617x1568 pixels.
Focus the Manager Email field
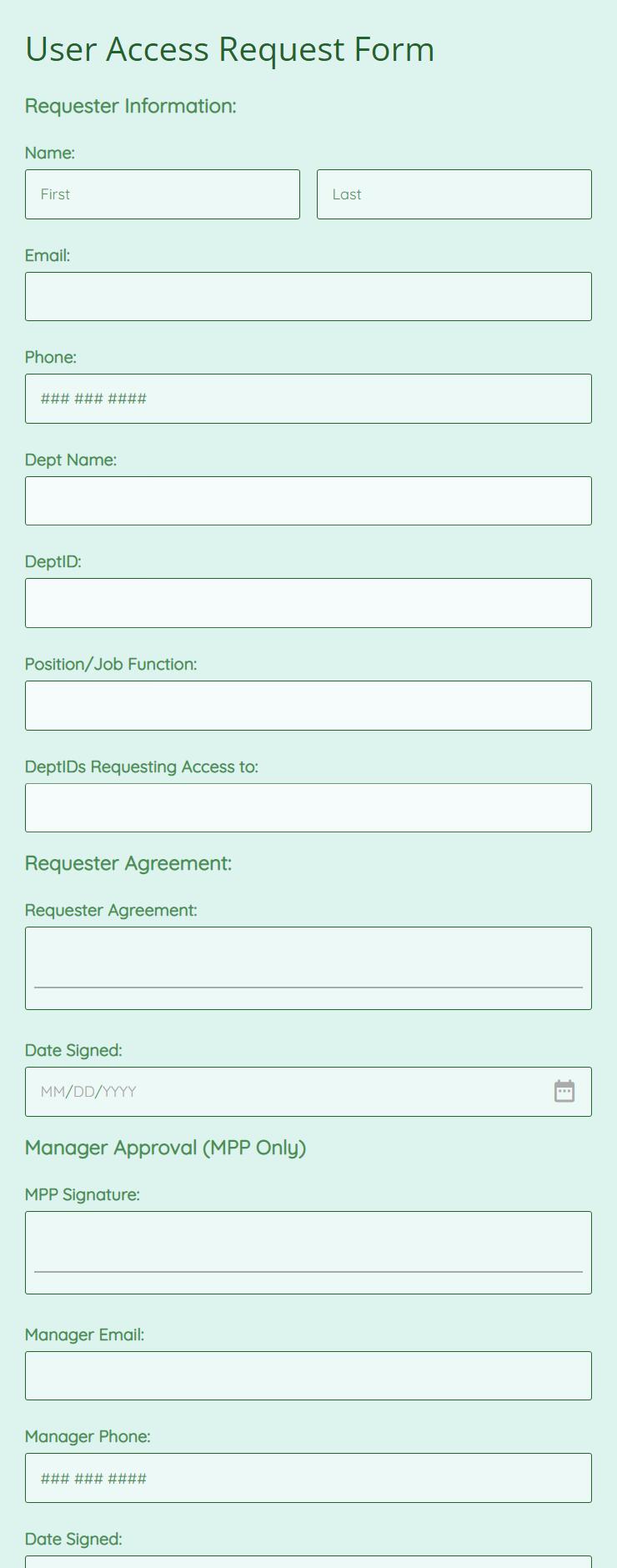[308, 1375]
